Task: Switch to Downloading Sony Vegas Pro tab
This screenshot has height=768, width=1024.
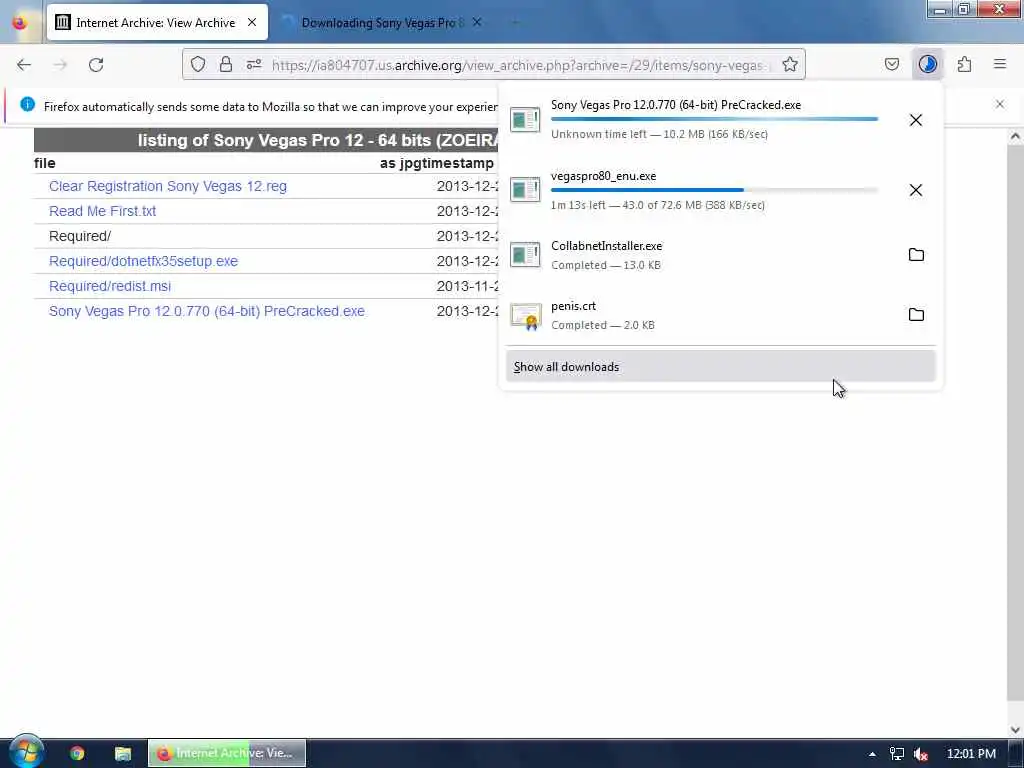Action: pos(382,23)
